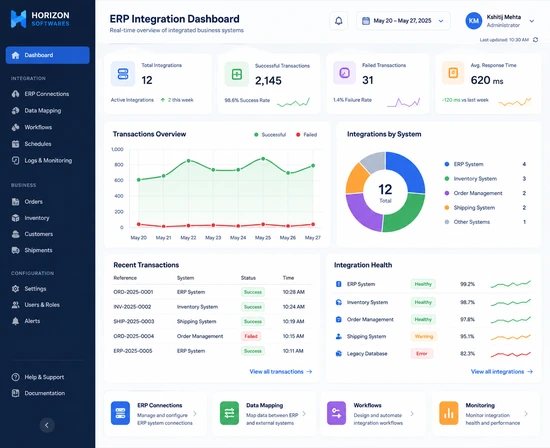
Task: Click the Monitoring orange bar chart icon
Action: (x=449, y=413)
